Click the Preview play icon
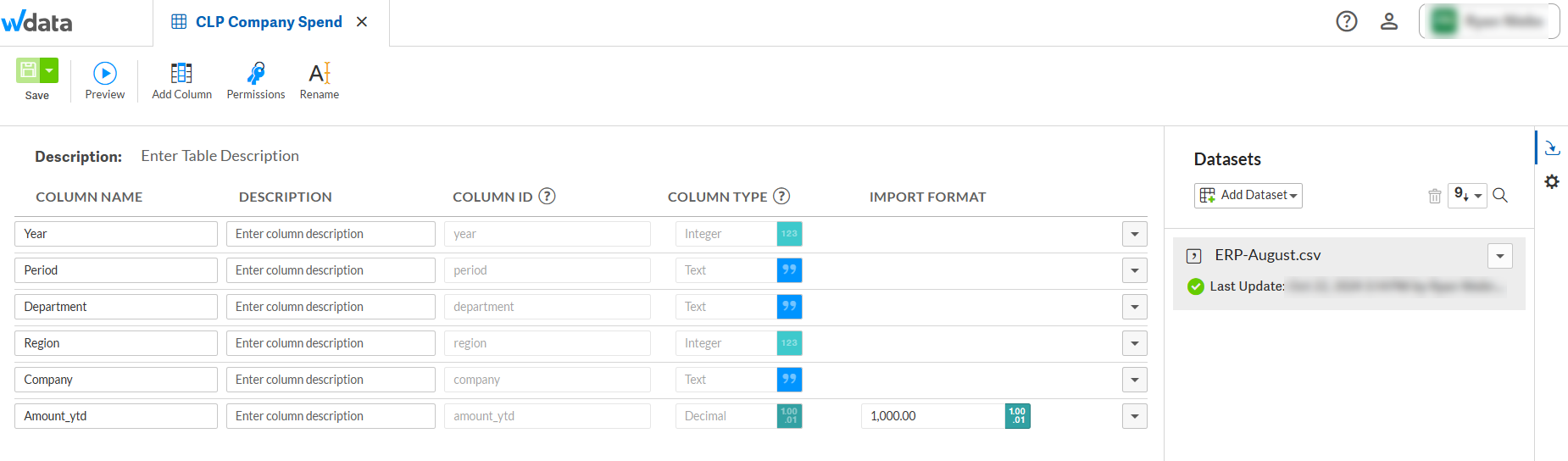This screenshot has width=1568, height=461. click(105, 74)
